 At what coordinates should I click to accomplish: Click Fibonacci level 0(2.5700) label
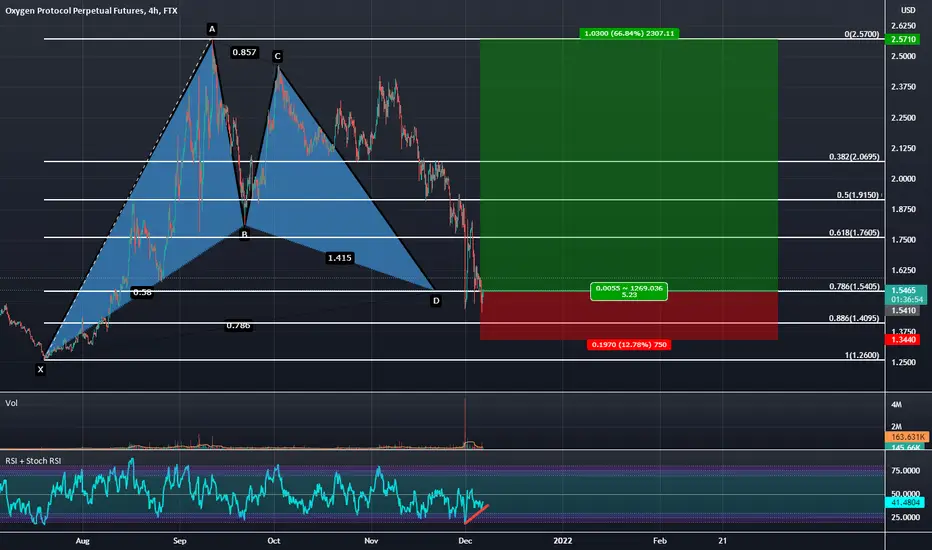pyautogui.click(x=862, y=34)
